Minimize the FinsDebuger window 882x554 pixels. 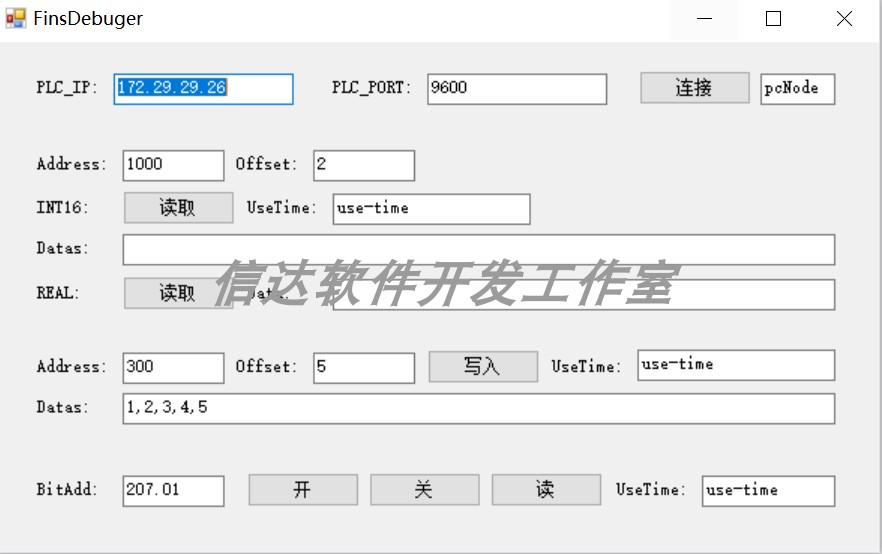(704, 19)
